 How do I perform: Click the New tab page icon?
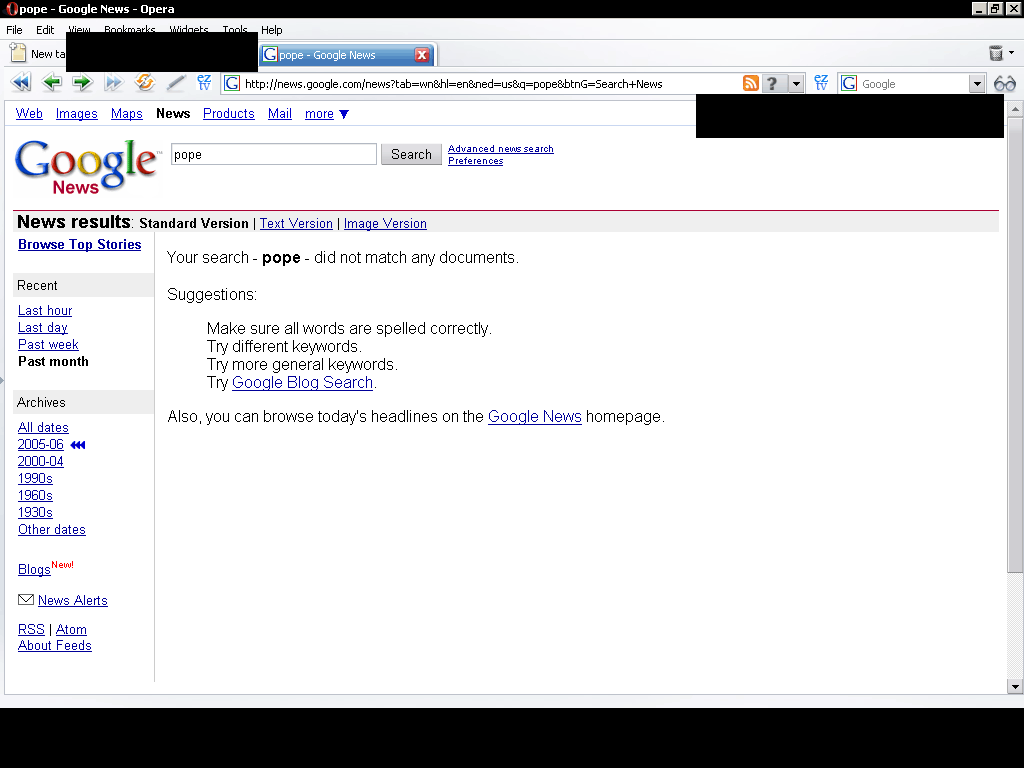pyautogui.click(x=18, y=54)
